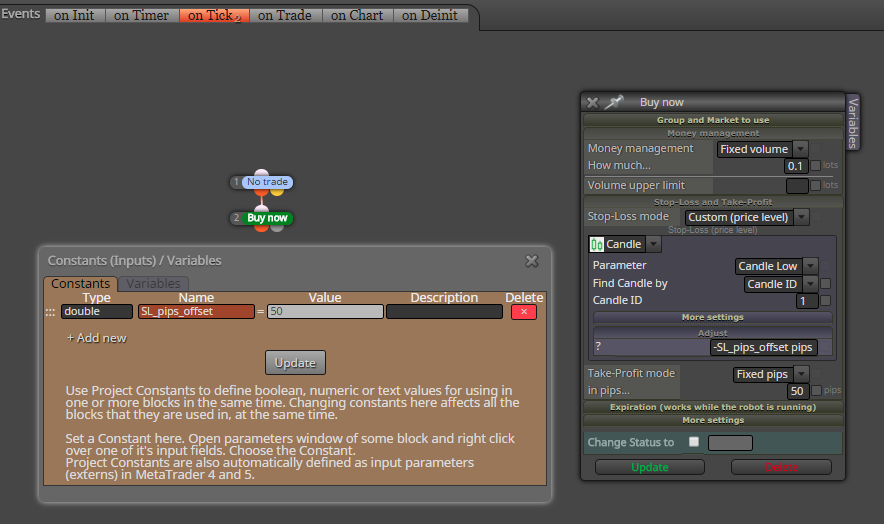
Task: Pin the Buy now panel with pushpin icon
Action: tap(614, 102)
